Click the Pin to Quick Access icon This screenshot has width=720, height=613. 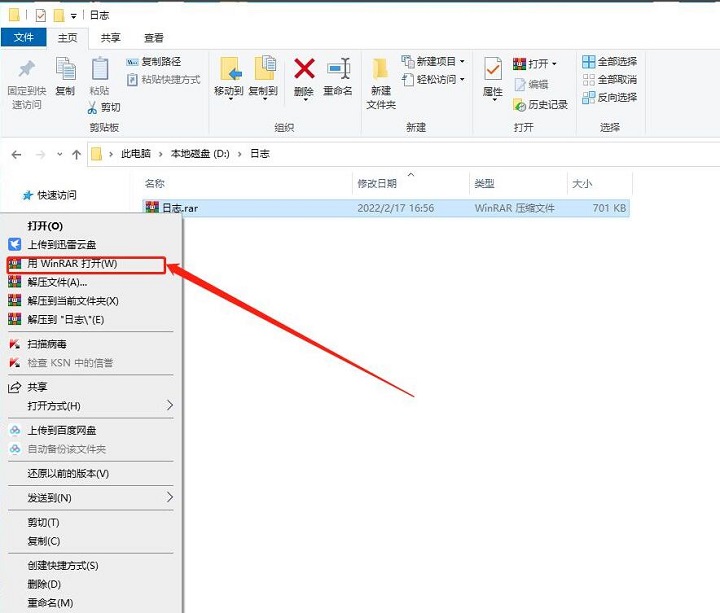coord(27,69)
